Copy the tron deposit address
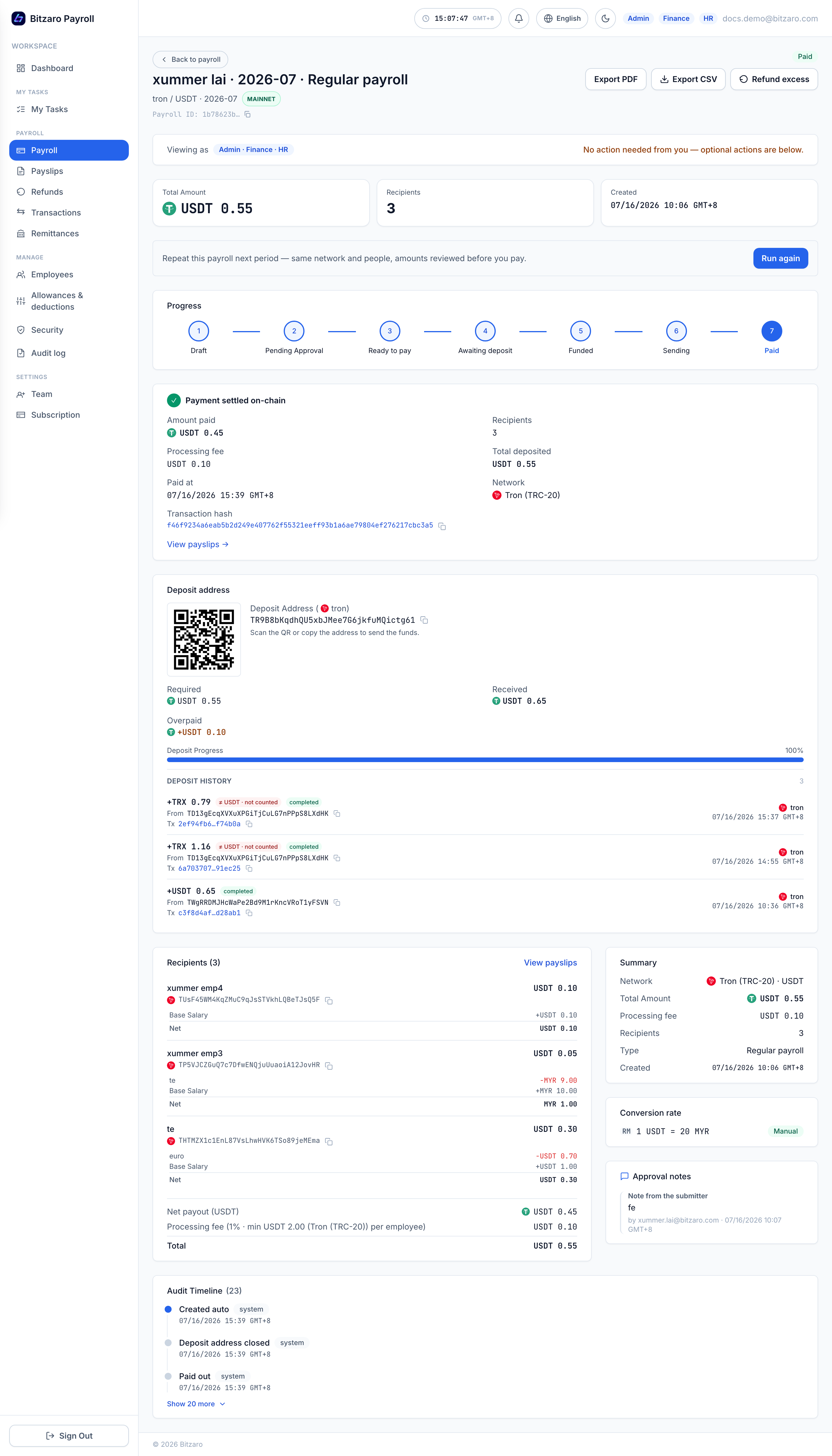832x1456 pixels. tap(424, 620)
